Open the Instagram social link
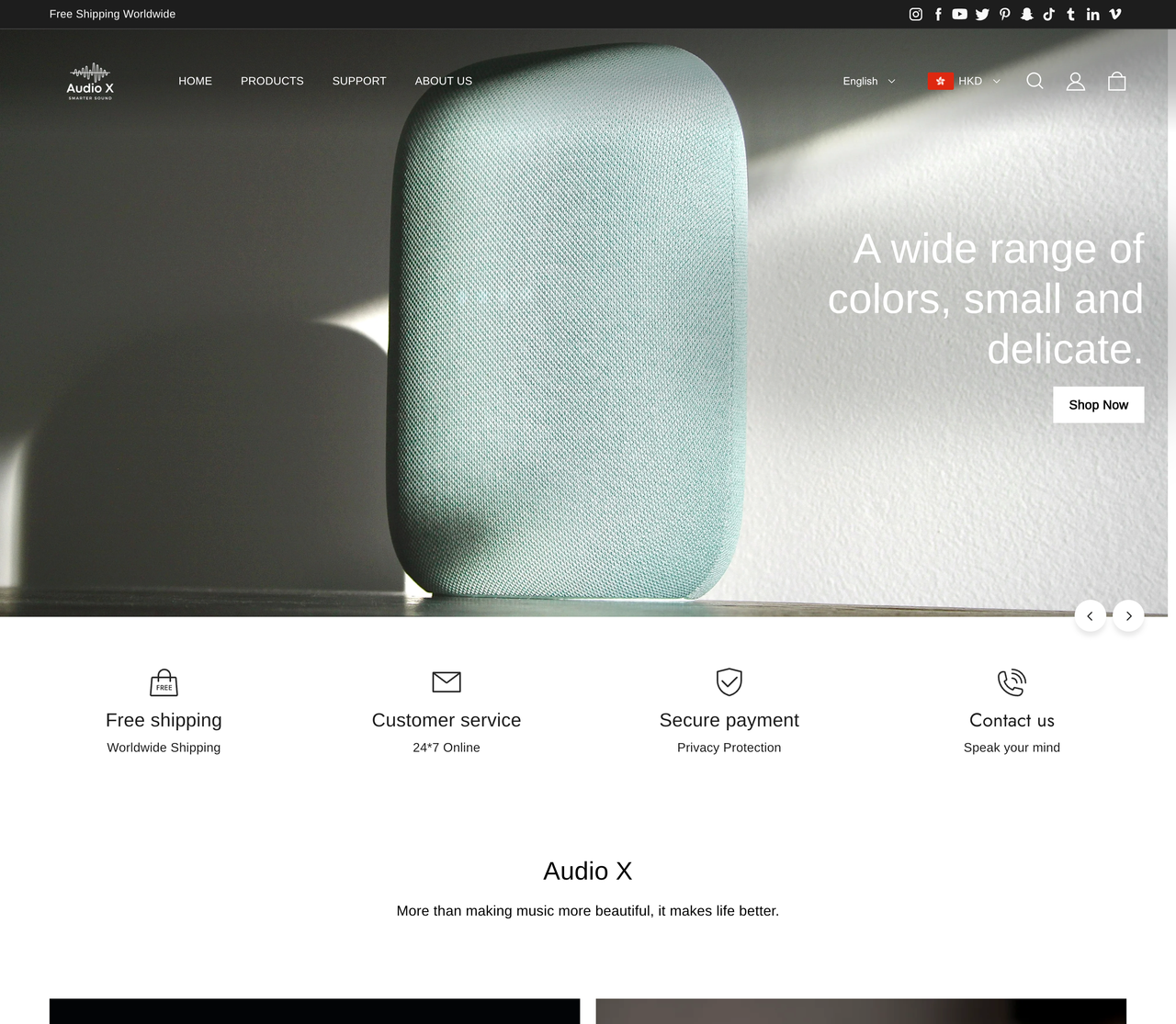Screen dimensions: 1176x1024 point(915,14)
